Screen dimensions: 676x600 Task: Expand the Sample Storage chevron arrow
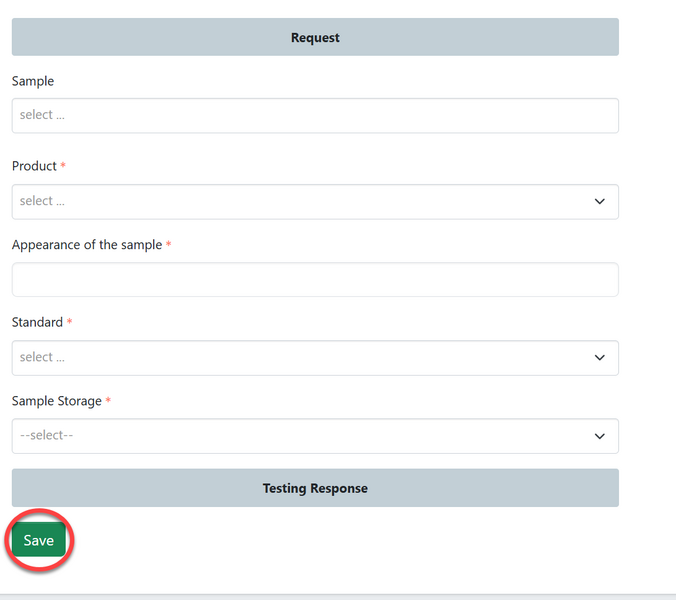600,436
